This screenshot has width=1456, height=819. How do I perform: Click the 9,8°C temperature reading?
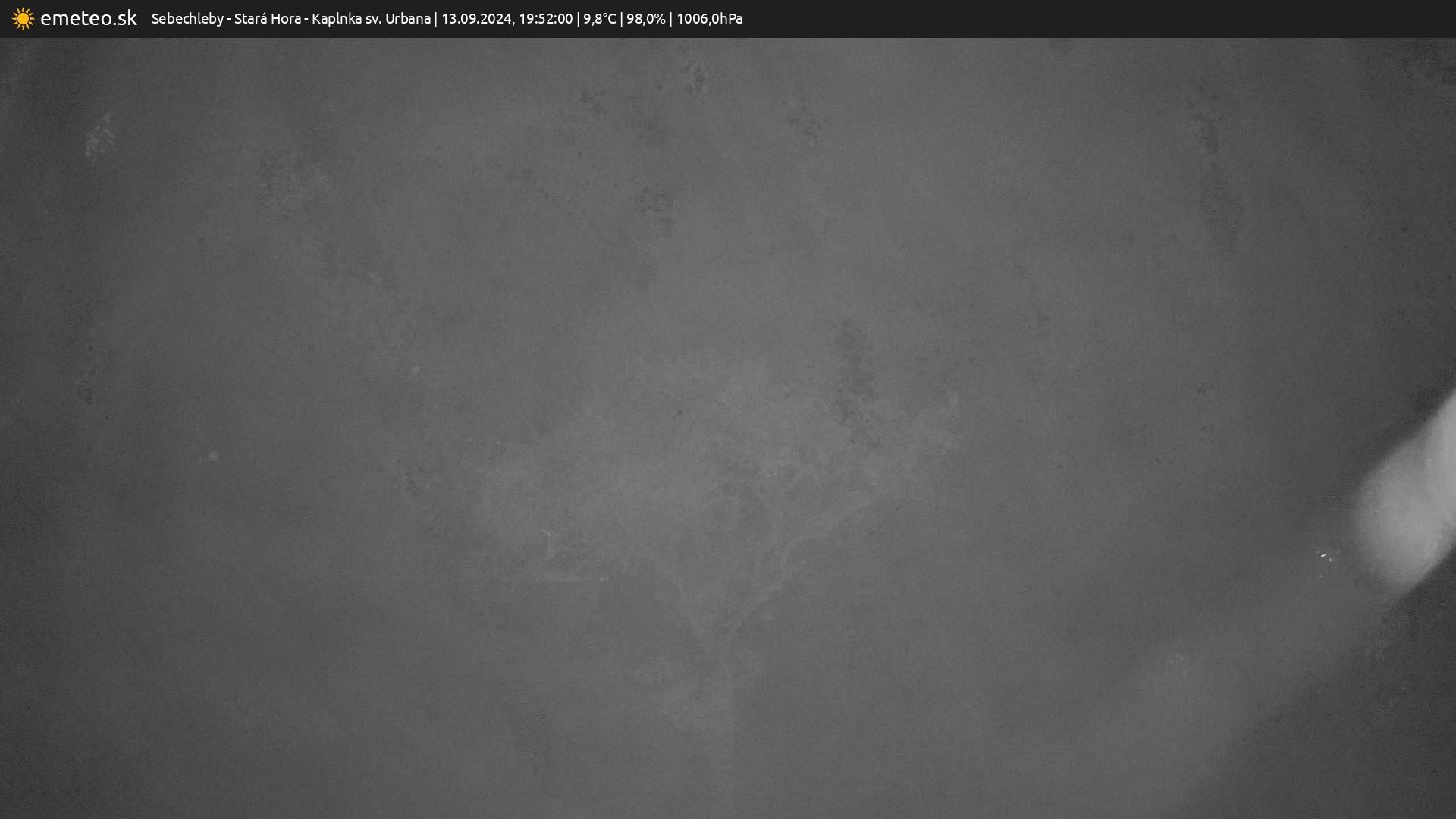pos(599,19)
